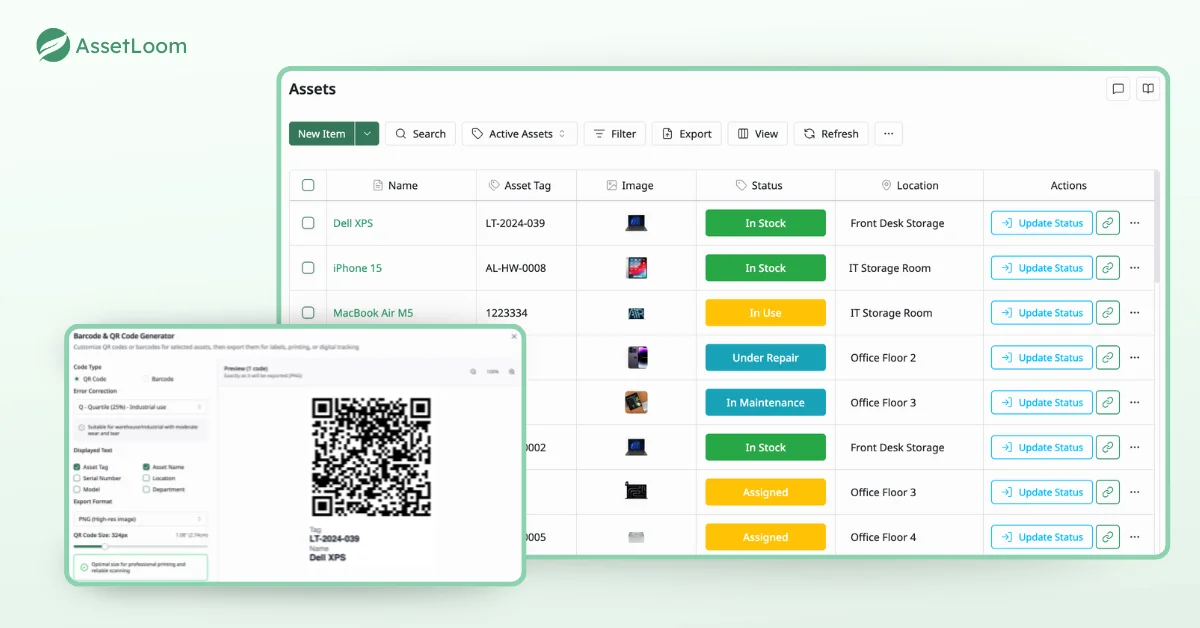Update Status for iPhone 15
Viewport: 1200px width, 628px height.
(x=1041, y=268)
